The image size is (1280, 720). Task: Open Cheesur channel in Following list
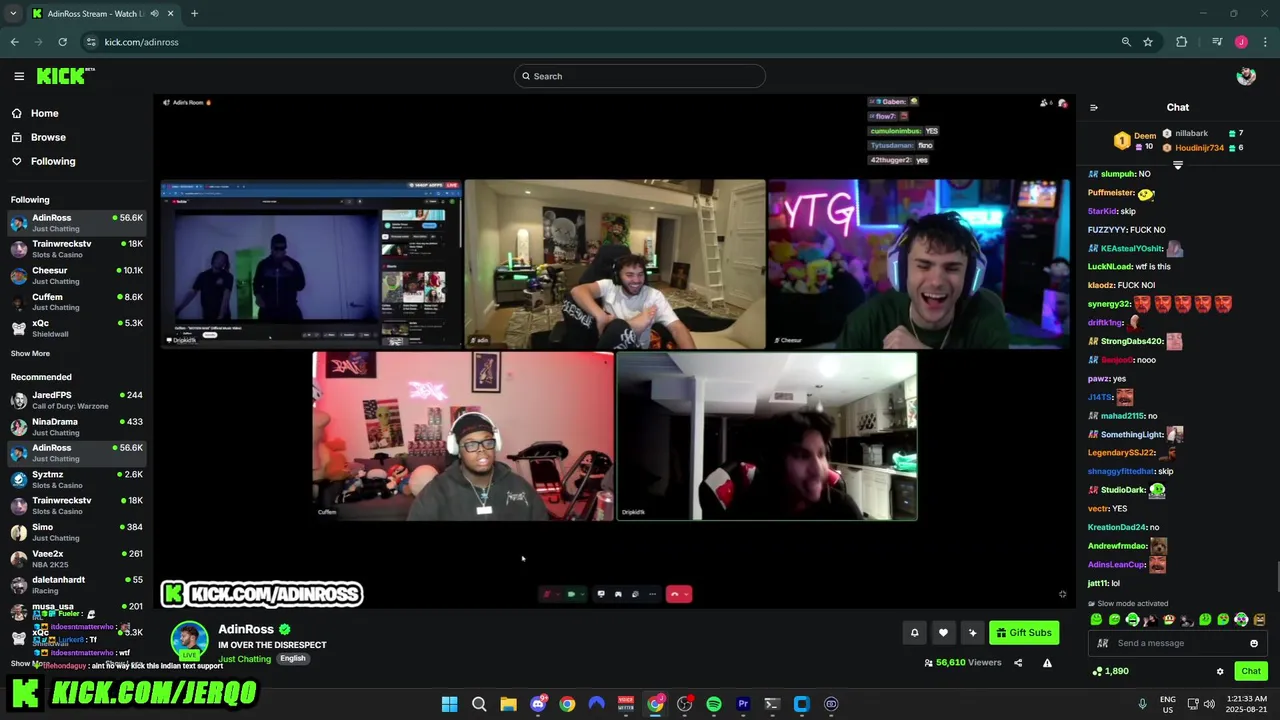[x=76, y=275]
